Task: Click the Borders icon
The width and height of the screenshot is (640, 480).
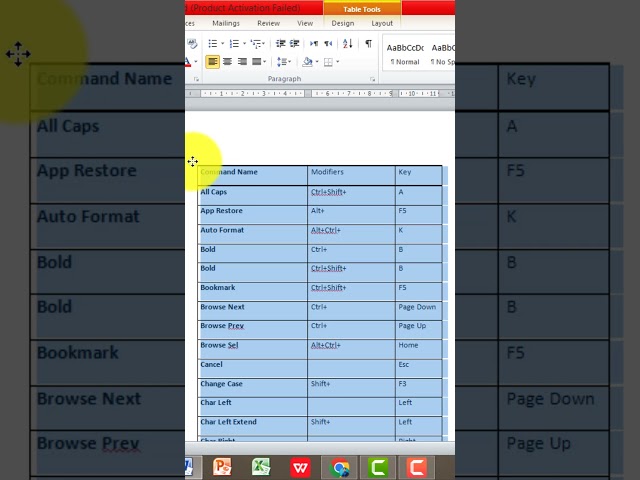Action: [x=328, y=62]
